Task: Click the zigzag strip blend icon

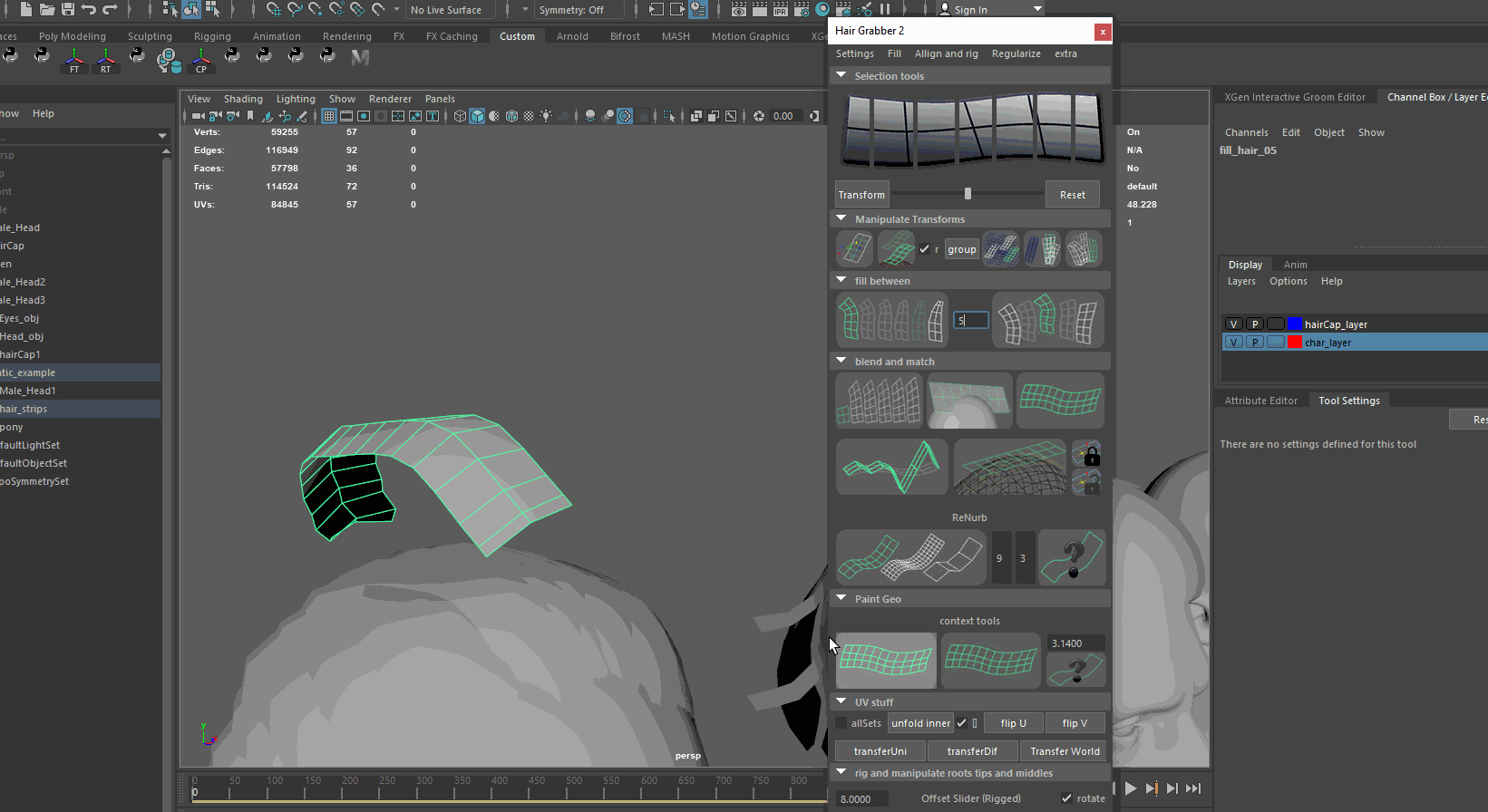Action: click(x=891, y=467)
